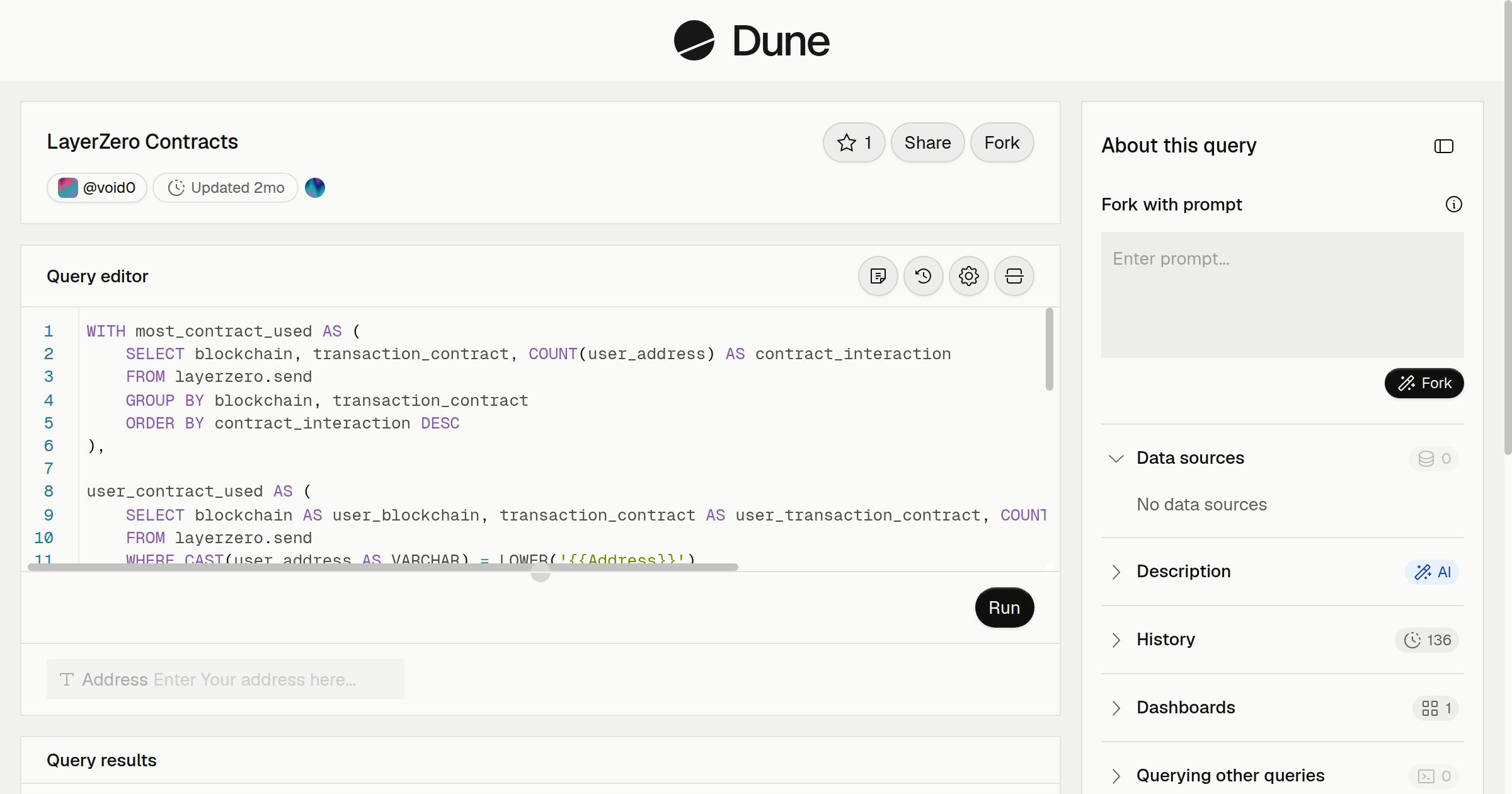Click the code editor horizontal scrollbar

[383, 567]
